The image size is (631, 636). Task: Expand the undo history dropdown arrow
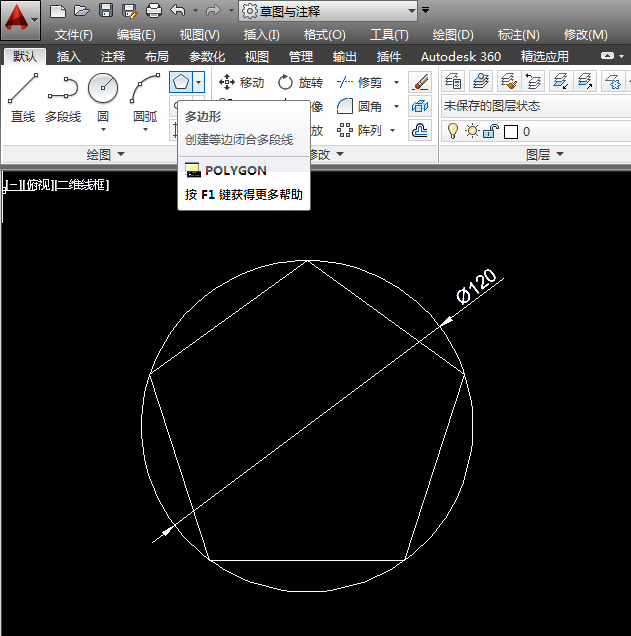tap(195, 11)
